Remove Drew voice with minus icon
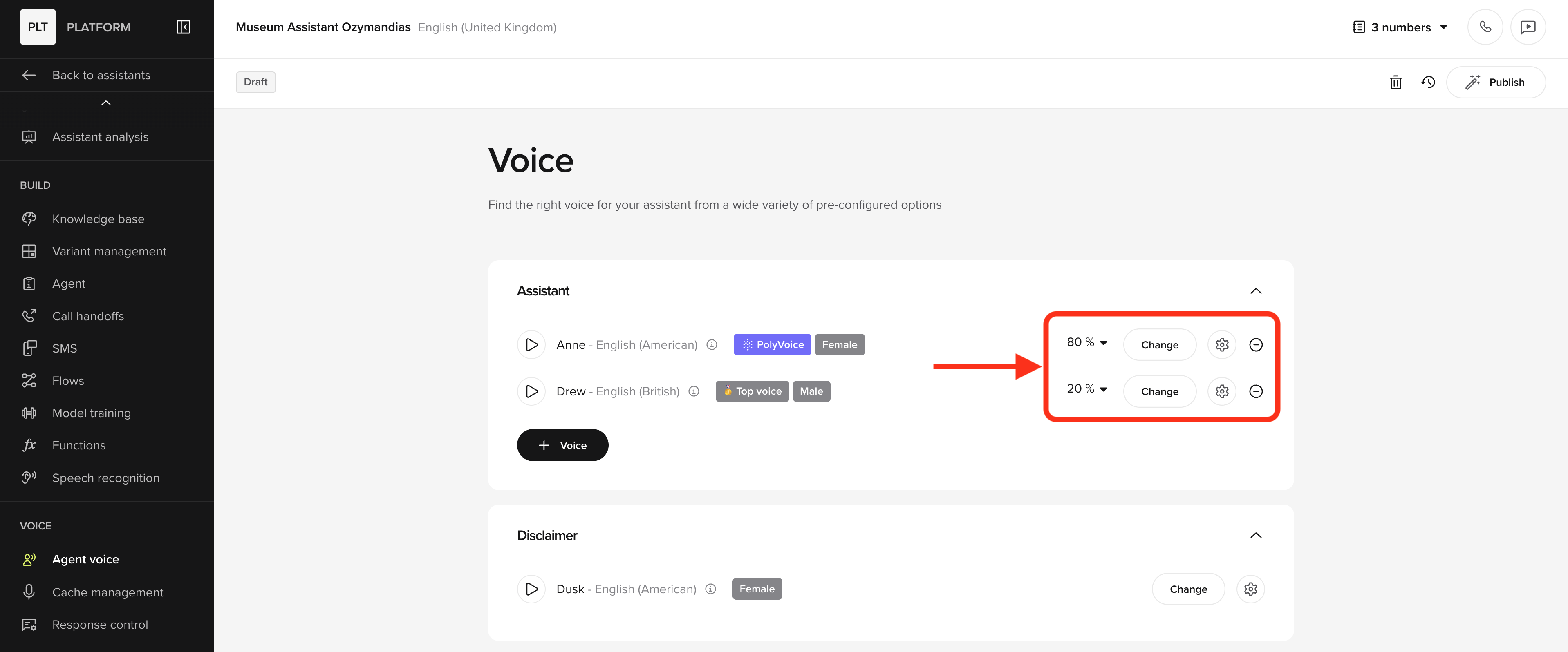1568x652 pixels. click(1255, 391)
